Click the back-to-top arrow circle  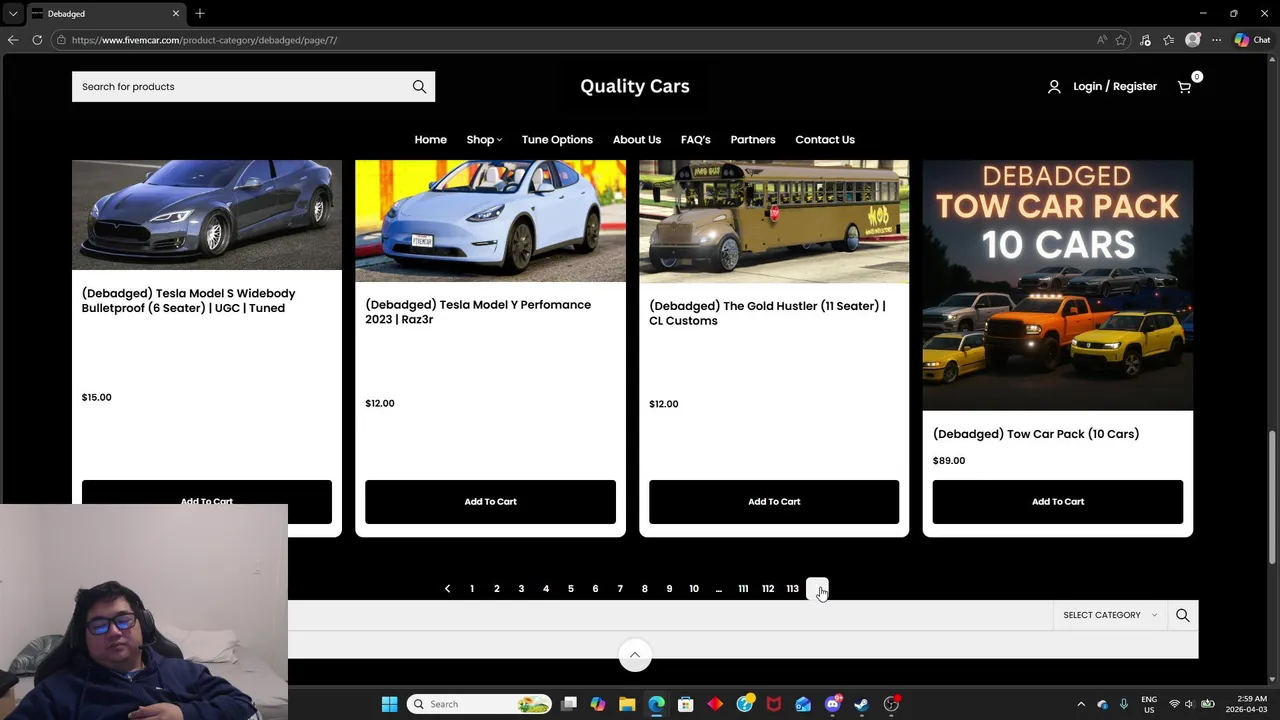click(635, 656)
